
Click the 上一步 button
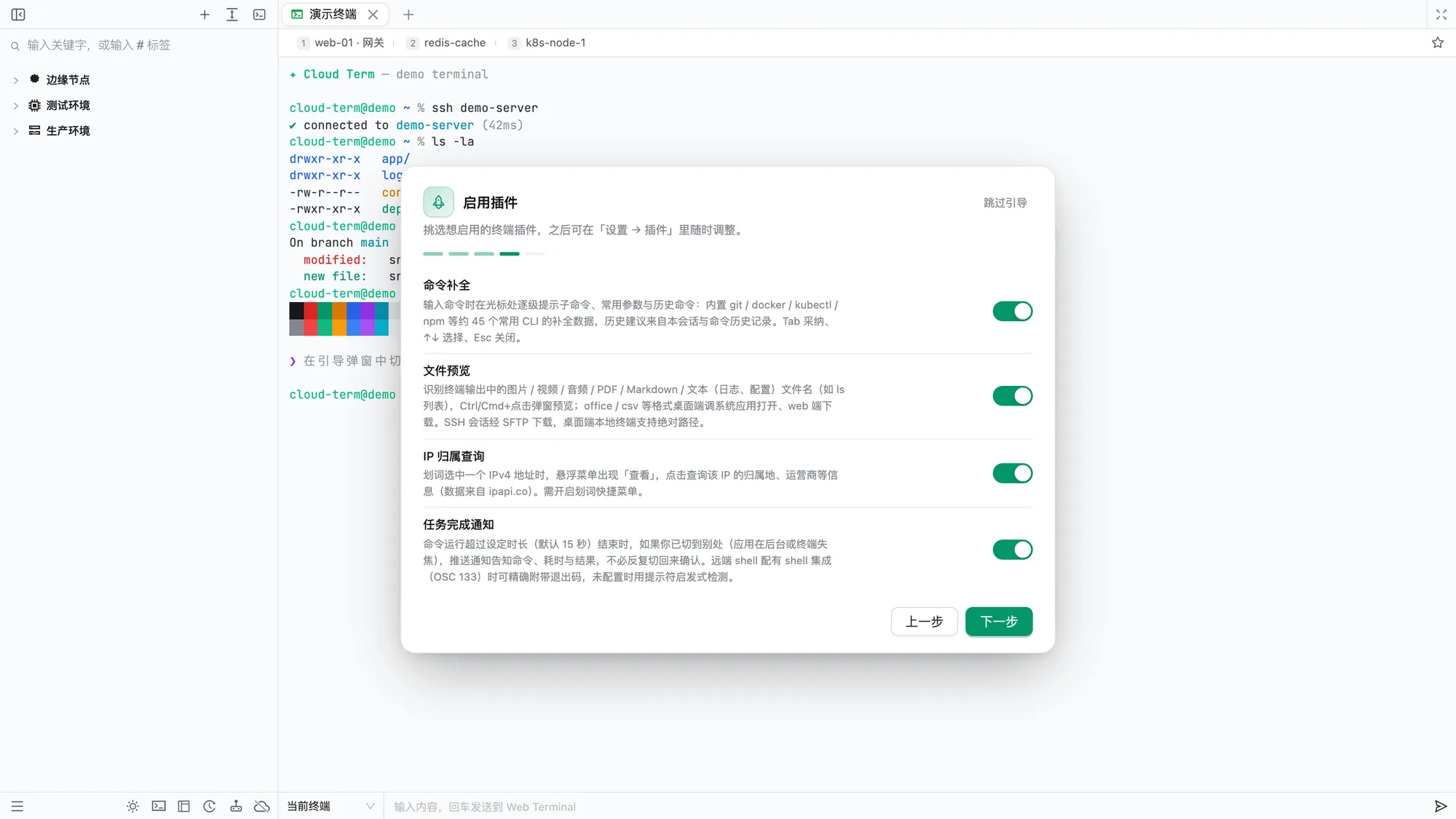(x=924, y=621)
